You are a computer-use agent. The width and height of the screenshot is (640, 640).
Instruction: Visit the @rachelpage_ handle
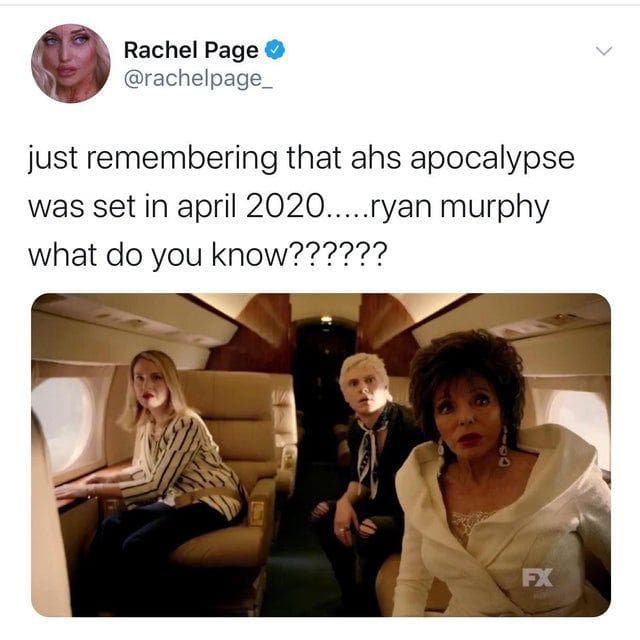coord(199,78)
